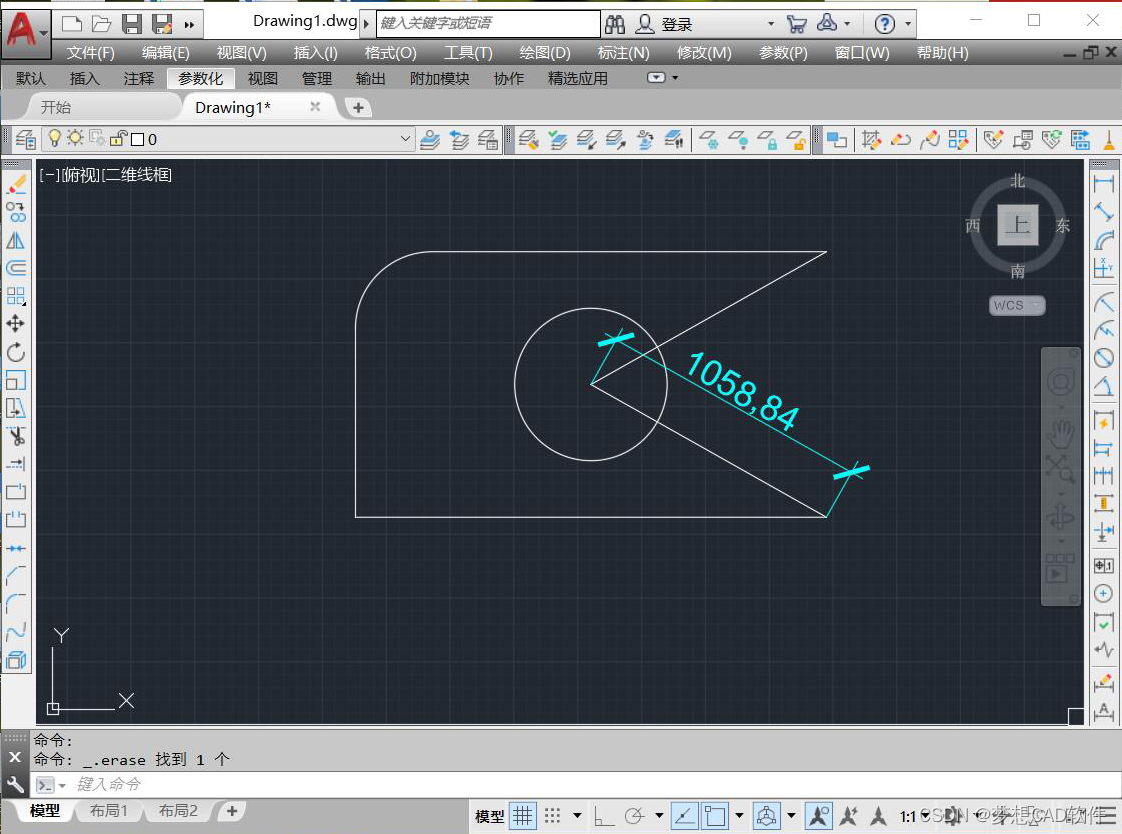The width and height of the screenshot is (1122, 834).
Task: Expand the Quick Access toolbar overflow arrows
Action: point(190,25)
